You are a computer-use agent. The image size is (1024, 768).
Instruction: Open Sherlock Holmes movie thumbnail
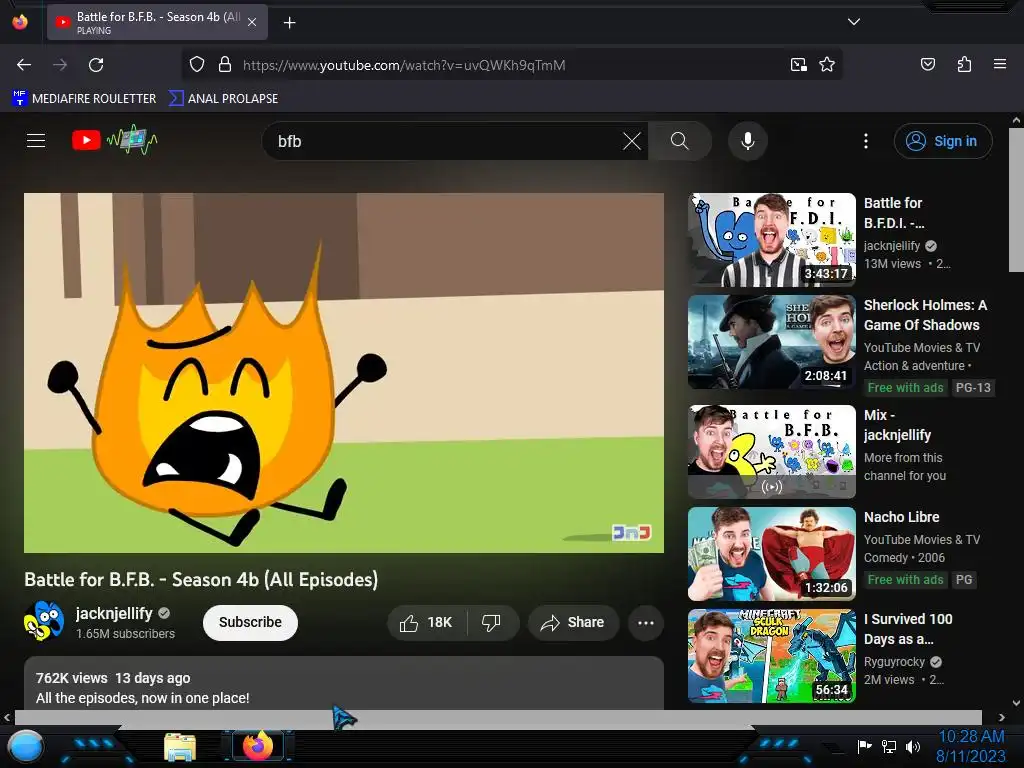pyautogui.click(x=772, y=342)
